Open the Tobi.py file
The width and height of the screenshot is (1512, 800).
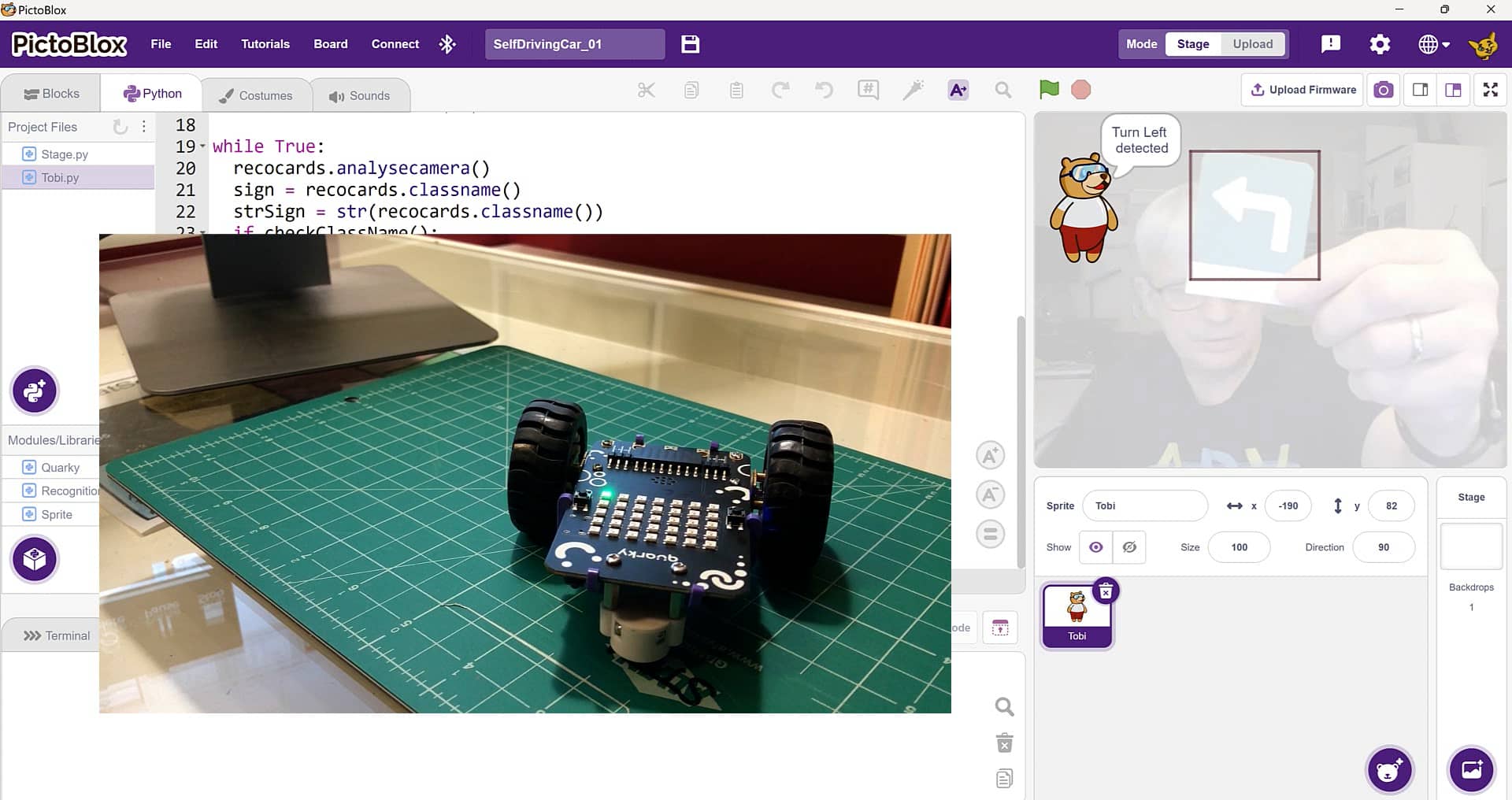pyautogui.click(x=78, y=177)
